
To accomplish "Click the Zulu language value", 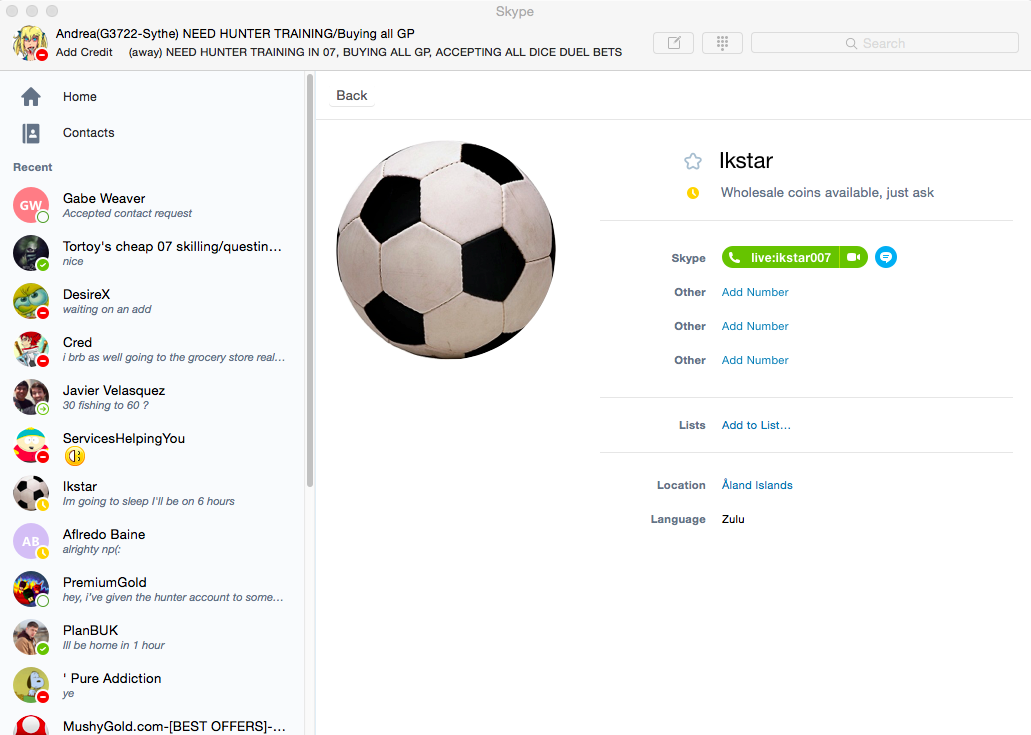I will point(732,519).
